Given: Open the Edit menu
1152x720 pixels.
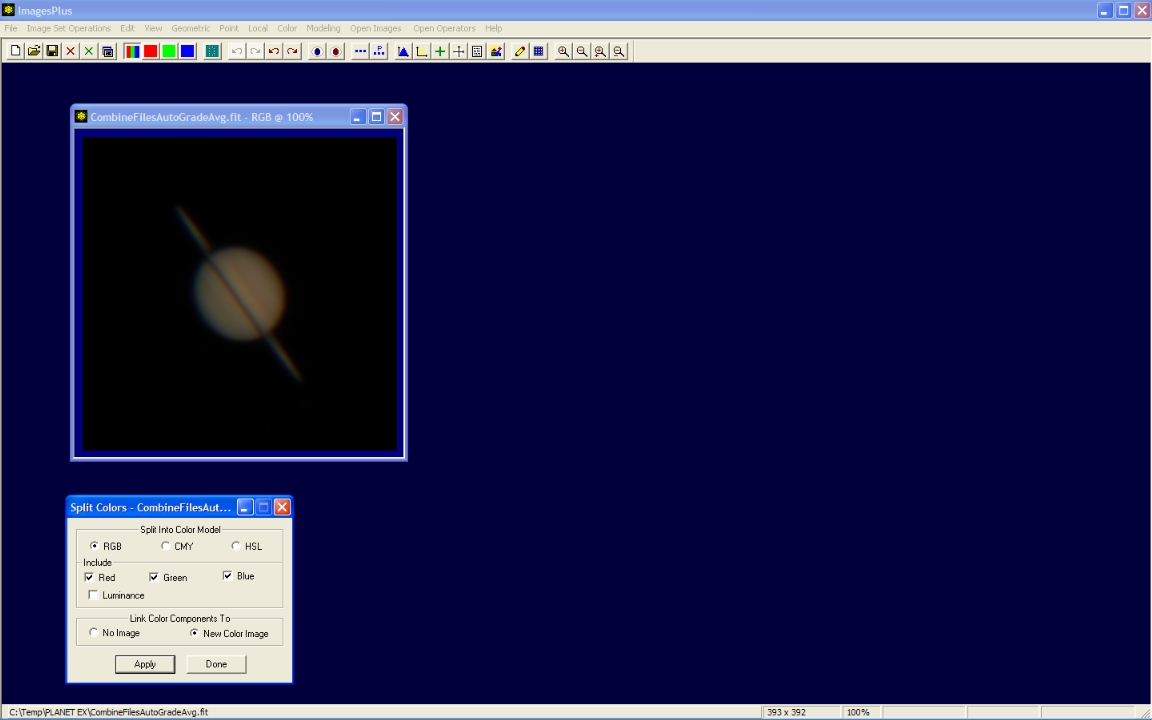Looking at the screenshot, I should (x=127, y=28).
